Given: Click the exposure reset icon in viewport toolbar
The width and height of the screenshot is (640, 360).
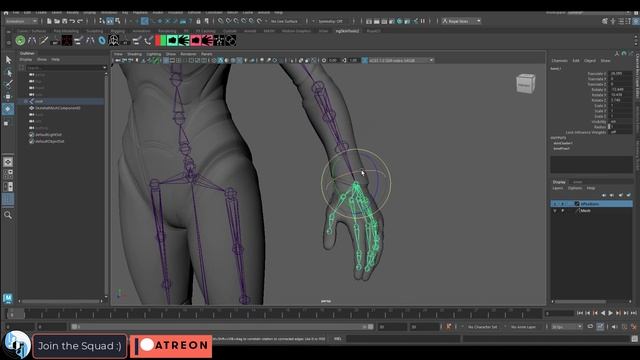Looking at the screenshot, I should coord(324,60).
